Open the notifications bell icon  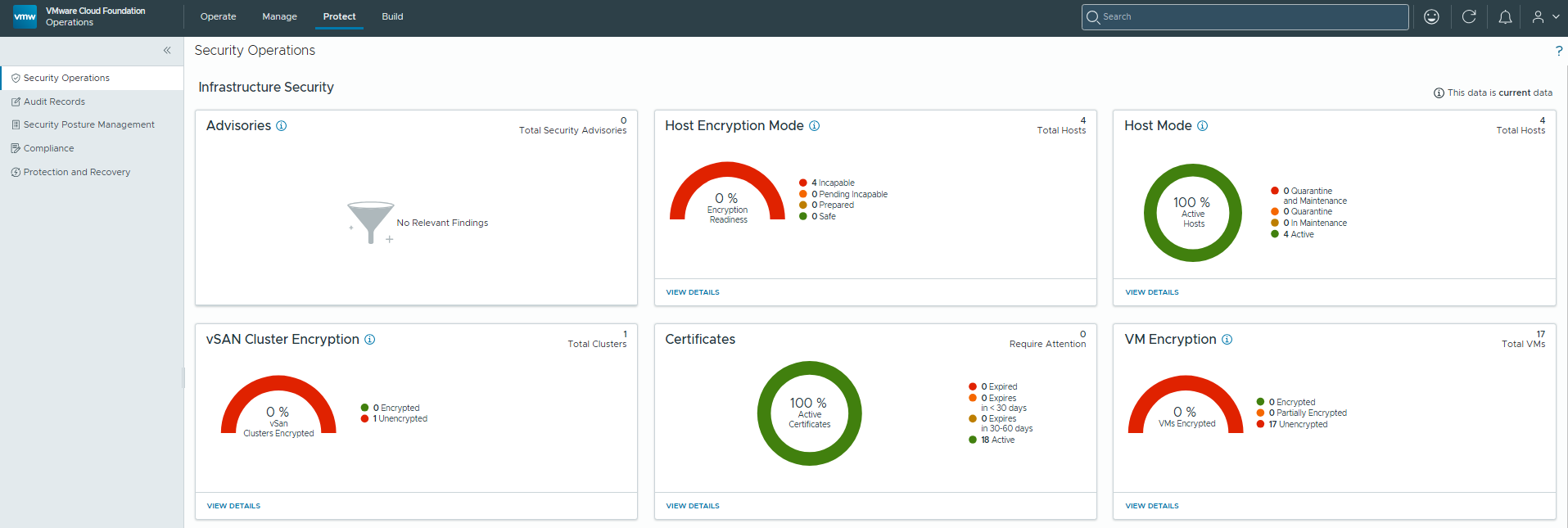[x=1505, y=16]
